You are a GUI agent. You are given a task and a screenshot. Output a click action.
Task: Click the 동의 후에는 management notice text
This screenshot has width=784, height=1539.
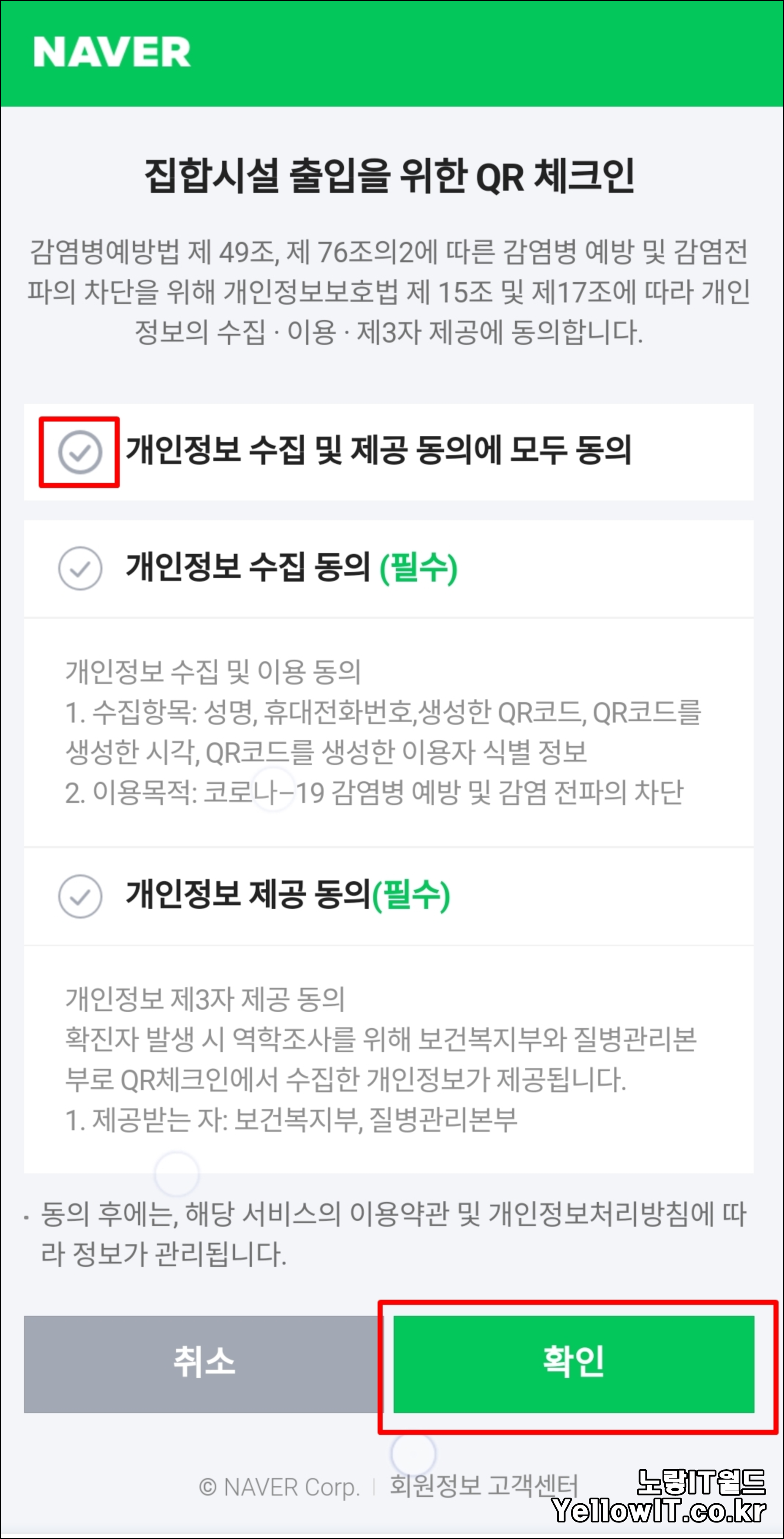coord(393,1234)
